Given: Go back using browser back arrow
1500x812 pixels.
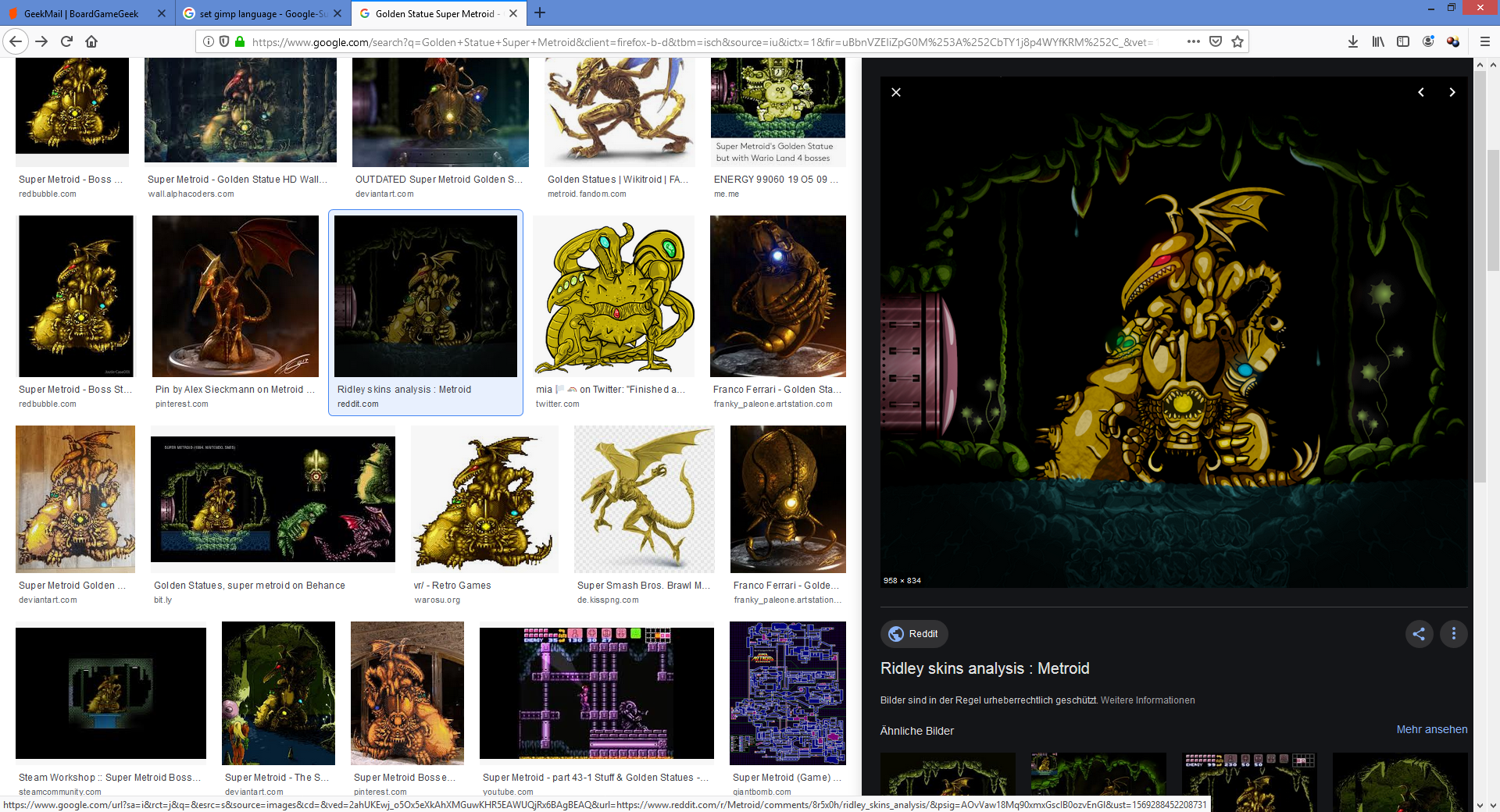Looking at the screenshot, I should pos(16,41).
